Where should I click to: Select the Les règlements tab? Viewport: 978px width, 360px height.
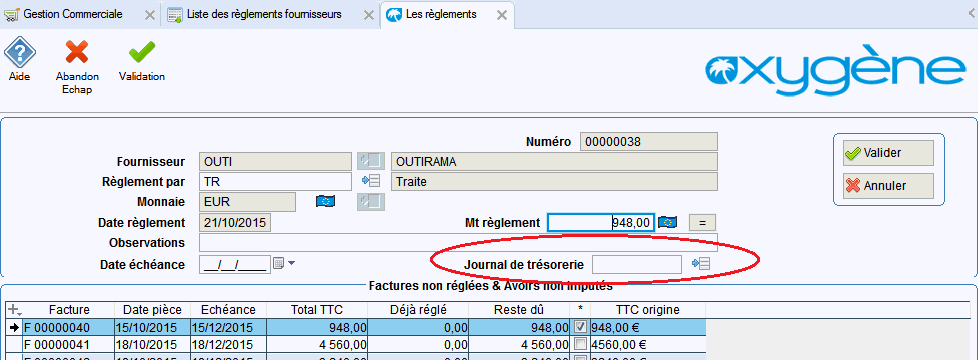tap(441, 14)
